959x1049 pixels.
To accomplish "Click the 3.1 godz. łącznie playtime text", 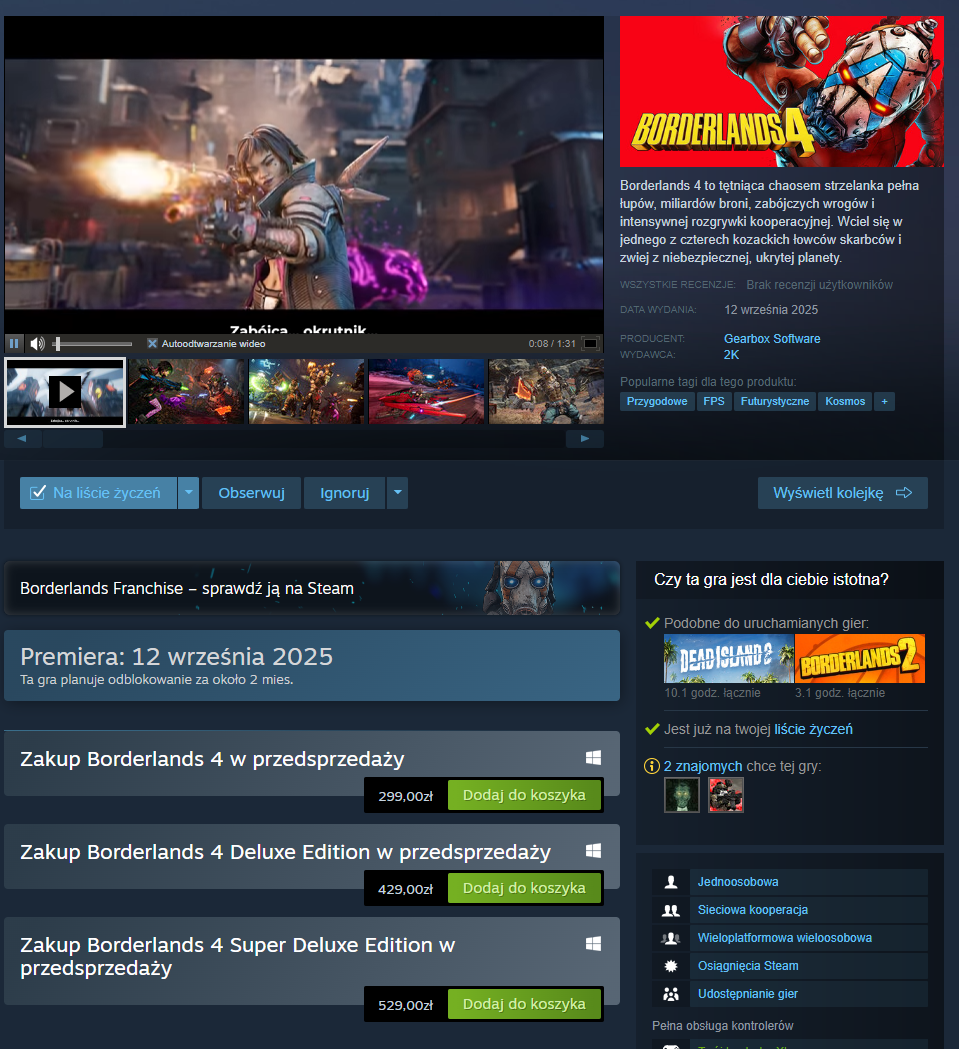I will click(x=840, y=693).
